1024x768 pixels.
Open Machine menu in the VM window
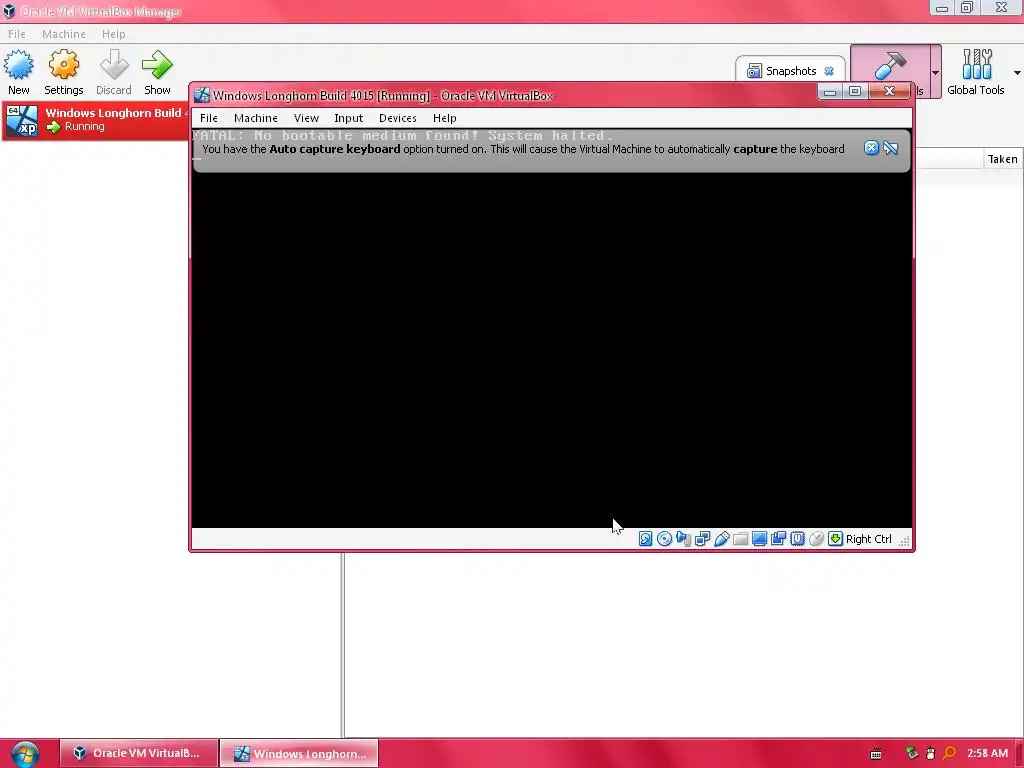click(256, 118)
